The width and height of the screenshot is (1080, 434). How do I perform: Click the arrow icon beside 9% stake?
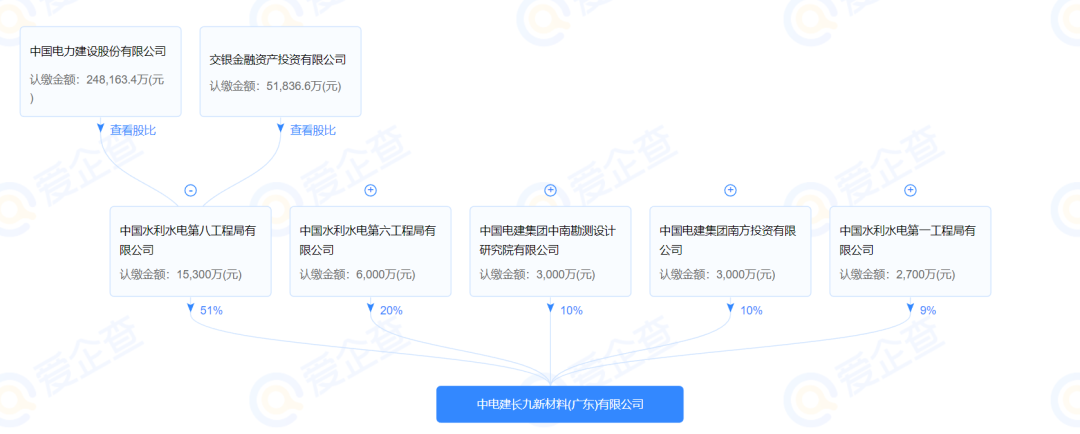tap(910, 310)
